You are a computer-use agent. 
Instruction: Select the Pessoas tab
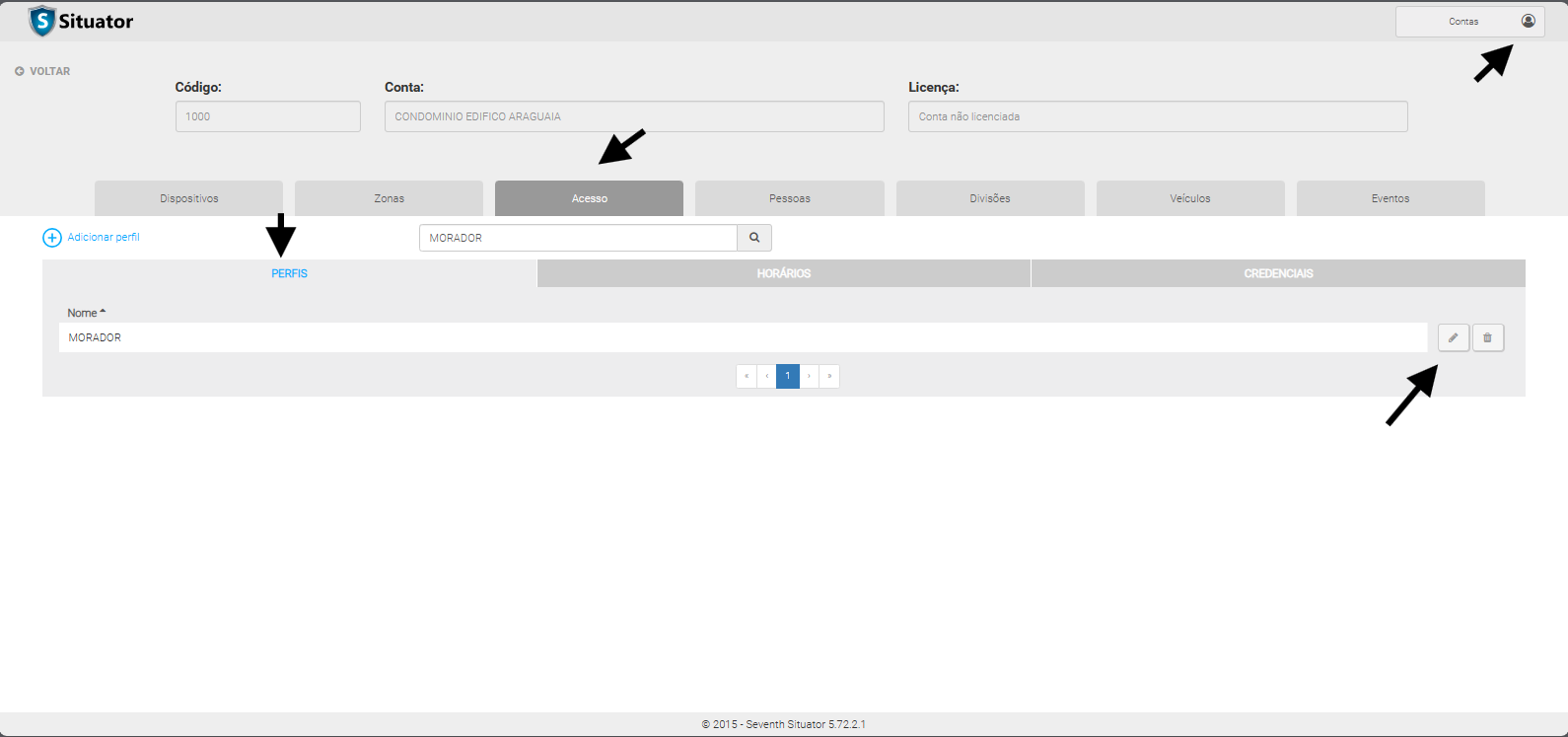(x=789, y=198)
